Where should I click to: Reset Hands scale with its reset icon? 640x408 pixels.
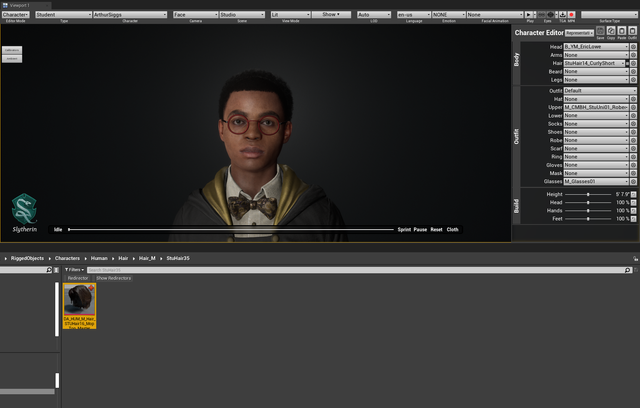coord(633,211)
